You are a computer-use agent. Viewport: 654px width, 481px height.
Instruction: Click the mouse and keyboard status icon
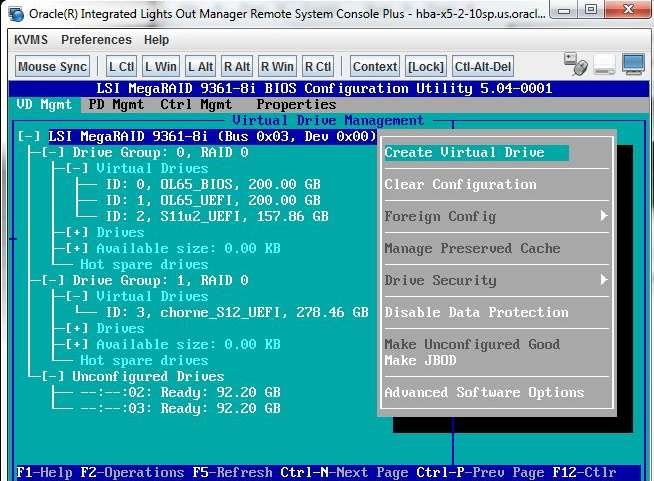(576, 64)
